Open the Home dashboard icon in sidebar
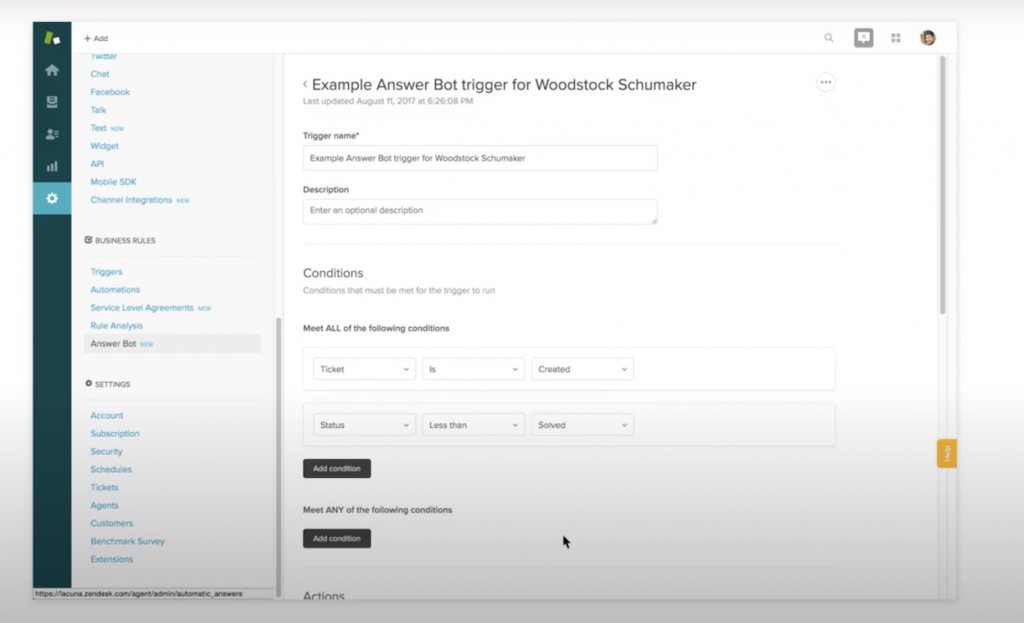Screen dimensions: 1024x623 [x=51, y=70]
